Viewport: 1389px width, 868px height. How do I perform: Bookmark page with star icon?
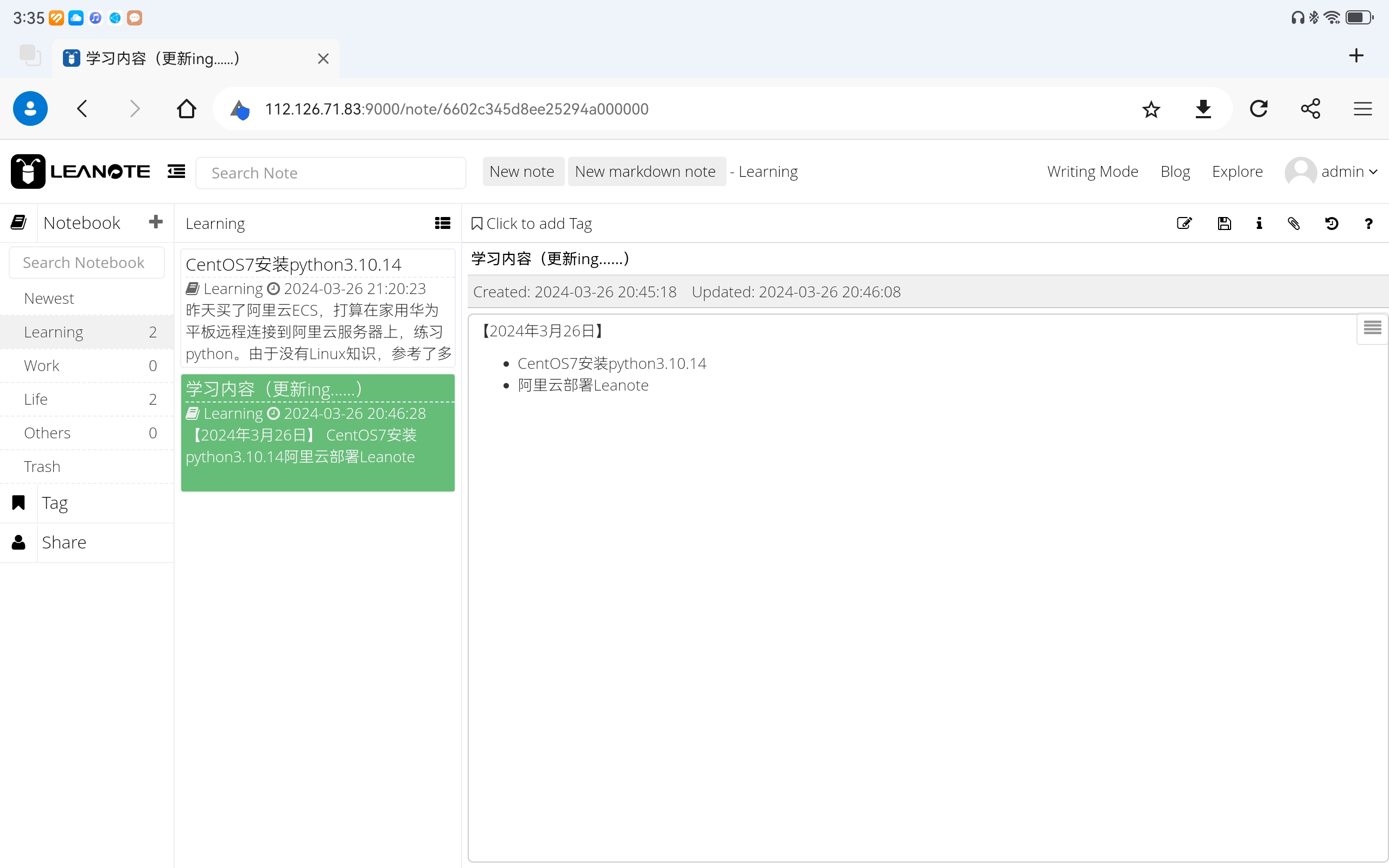[x=1151, y=109]
